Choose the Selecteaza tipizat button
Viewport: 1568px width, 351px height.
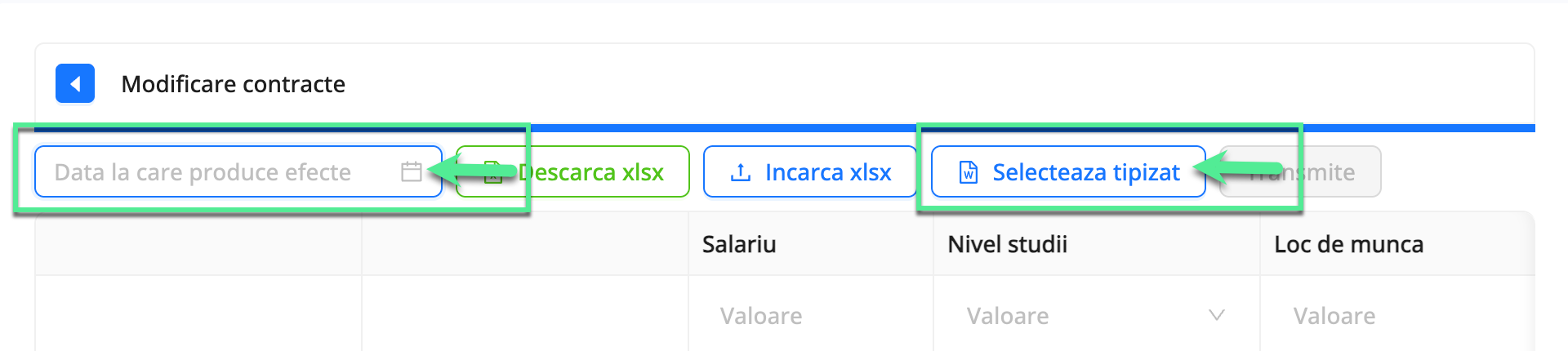click(1068, 172)
